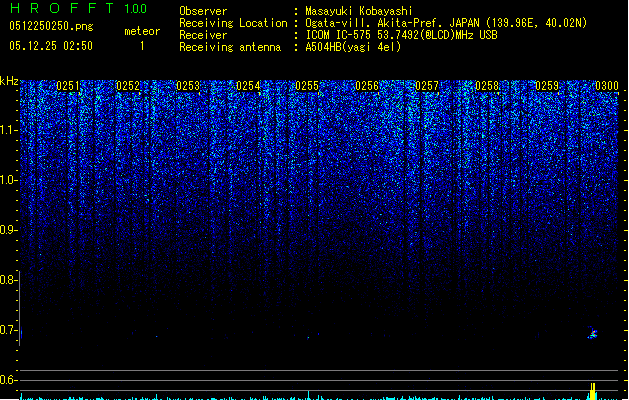Click the bright meteor echo near 0300
Viewport: 629px width, 400px height.
tap(592, 333)
